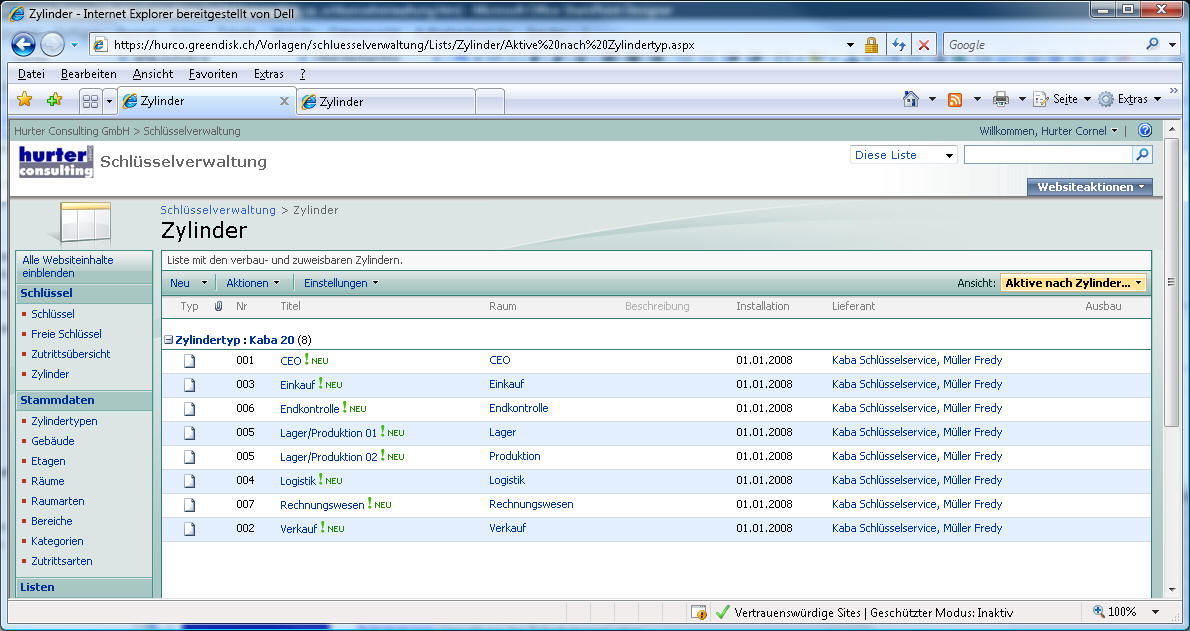Click the document icon for CEO row
The width and height of the screenshot is (1190, 631).
189,361
